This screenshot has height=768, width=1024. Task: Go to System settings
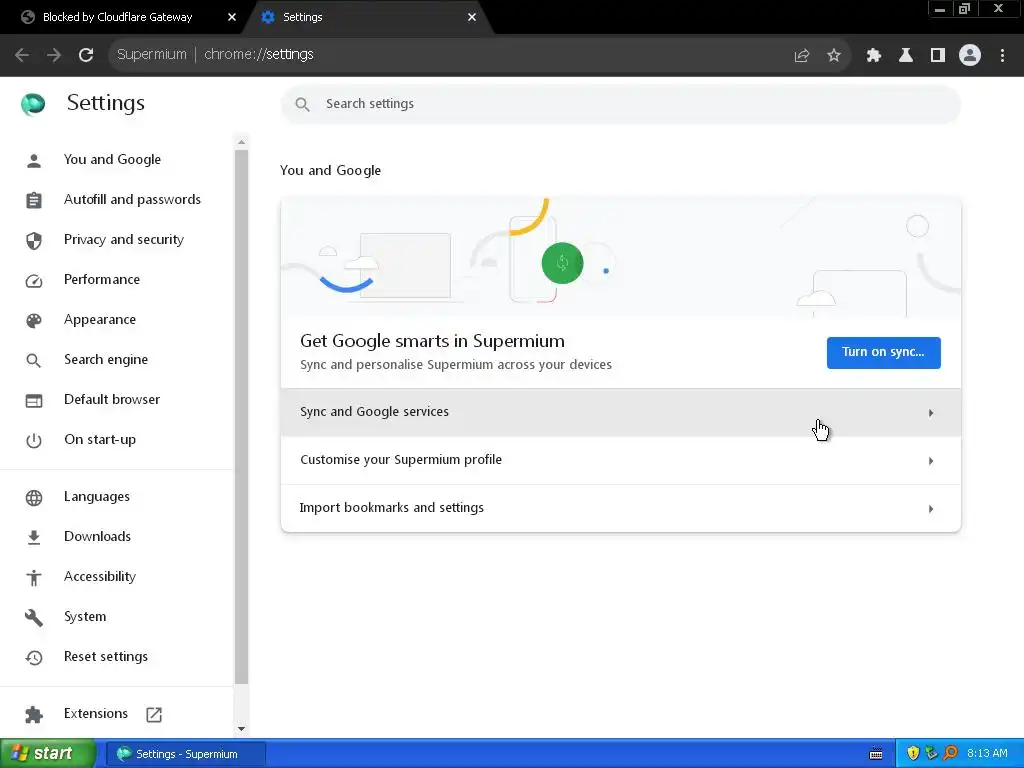(85, 616)
